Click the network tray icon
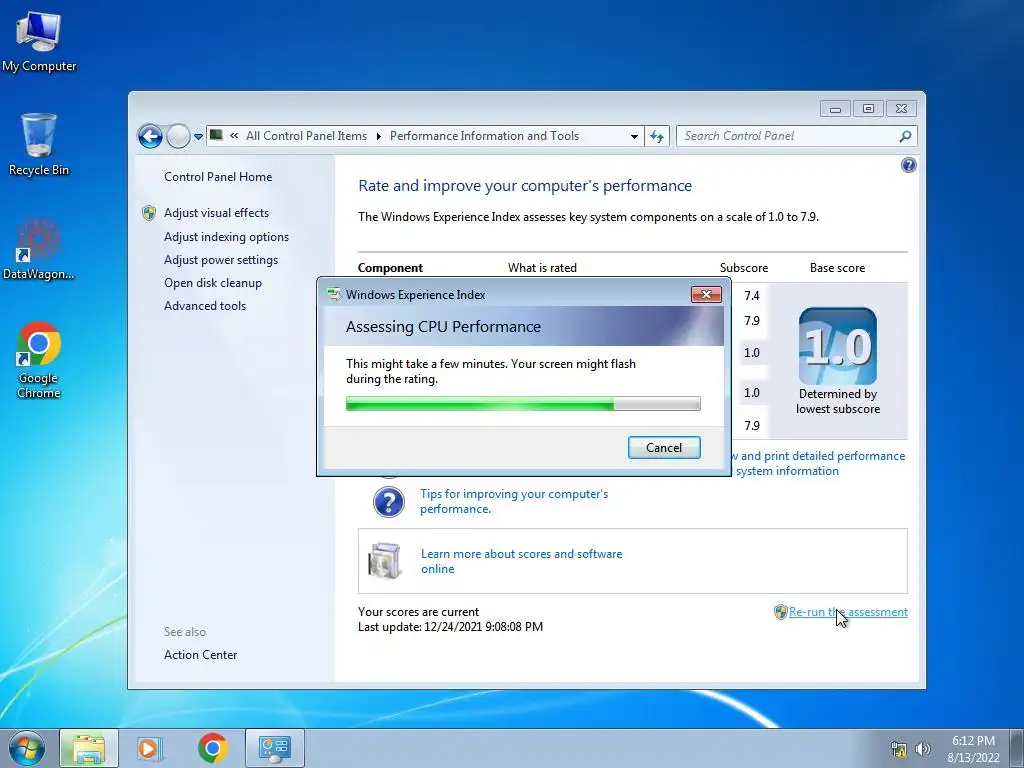 tap(899, 749)
